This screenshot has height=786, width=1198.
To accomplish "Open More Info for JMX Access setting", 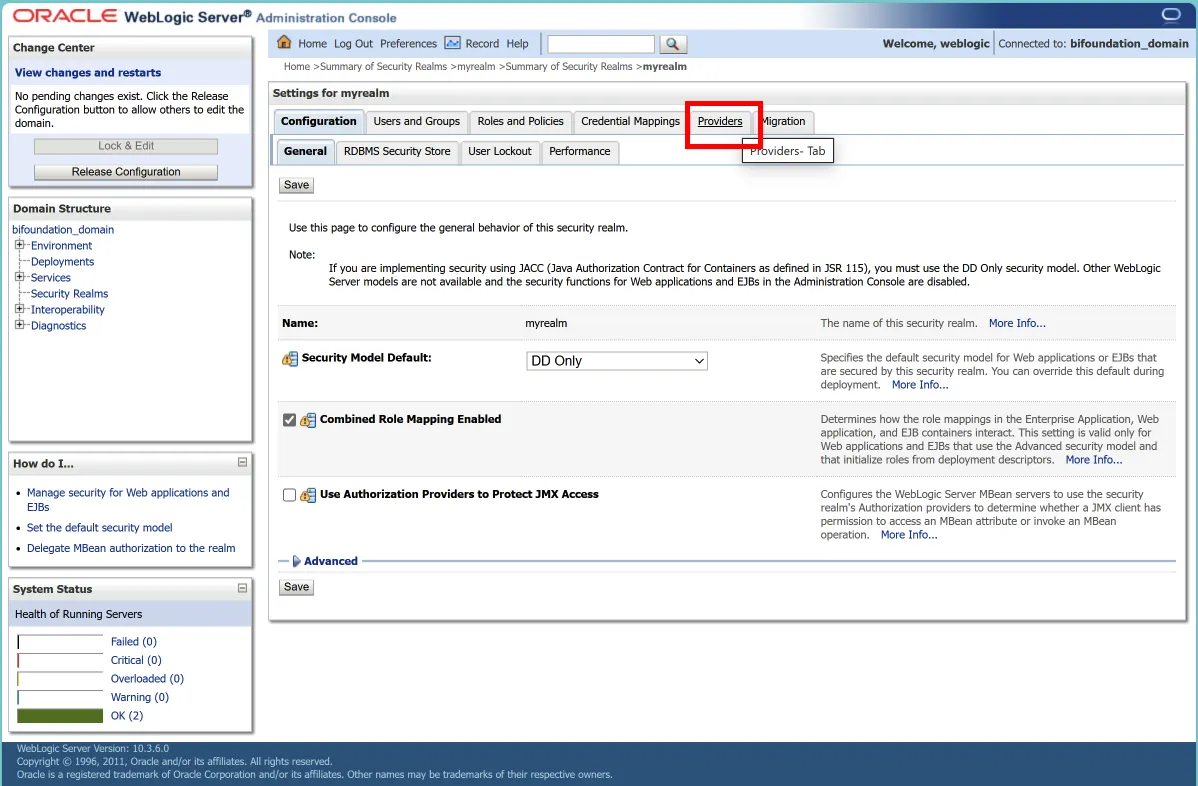I will (x=908, y=534).
